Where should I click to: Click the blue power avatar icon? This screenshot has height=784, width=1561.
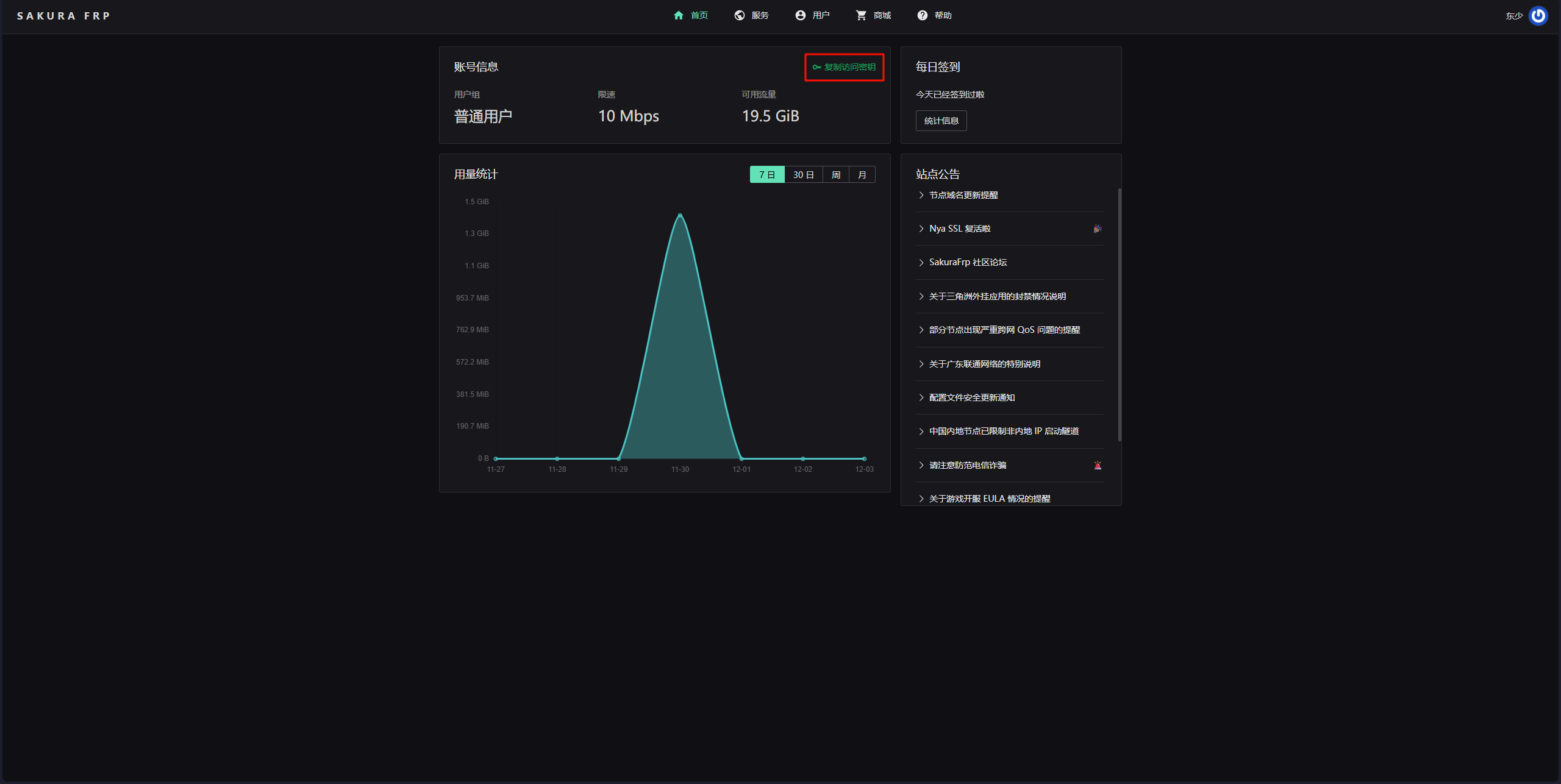(x=1538, y=15)
